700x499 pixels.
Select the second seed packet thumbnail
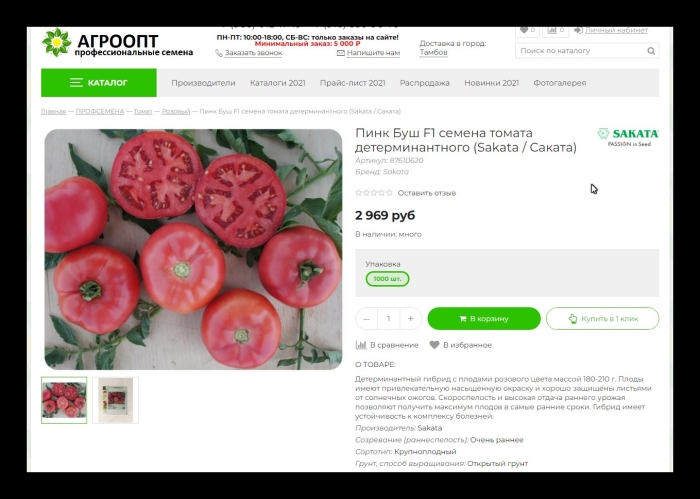[x=116, y=400]
